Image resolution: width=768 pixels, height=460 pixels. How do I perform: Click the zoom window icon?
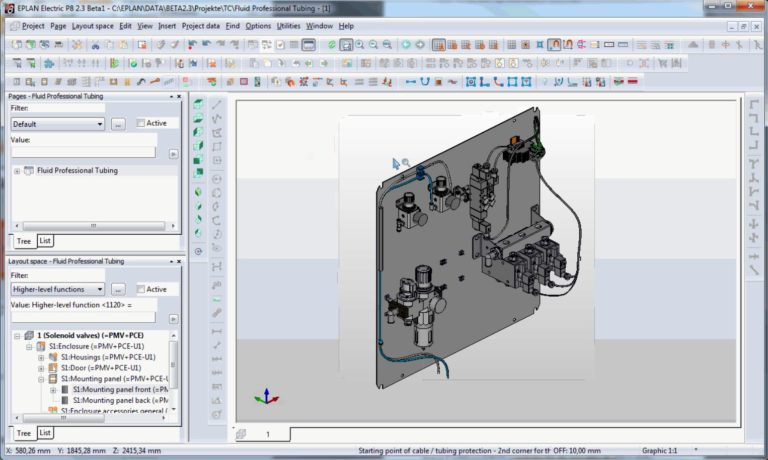click(x=346, y=44)
